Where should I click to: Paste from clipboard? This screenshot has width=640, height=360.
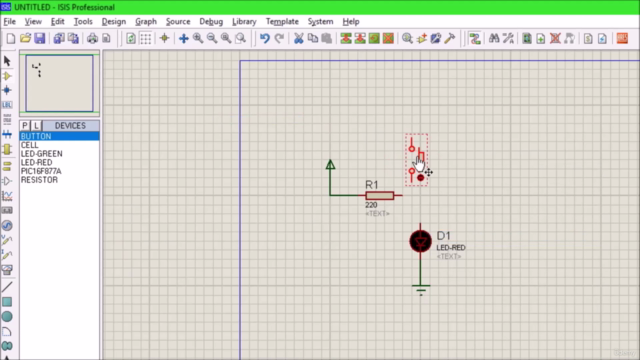[327, 38]
